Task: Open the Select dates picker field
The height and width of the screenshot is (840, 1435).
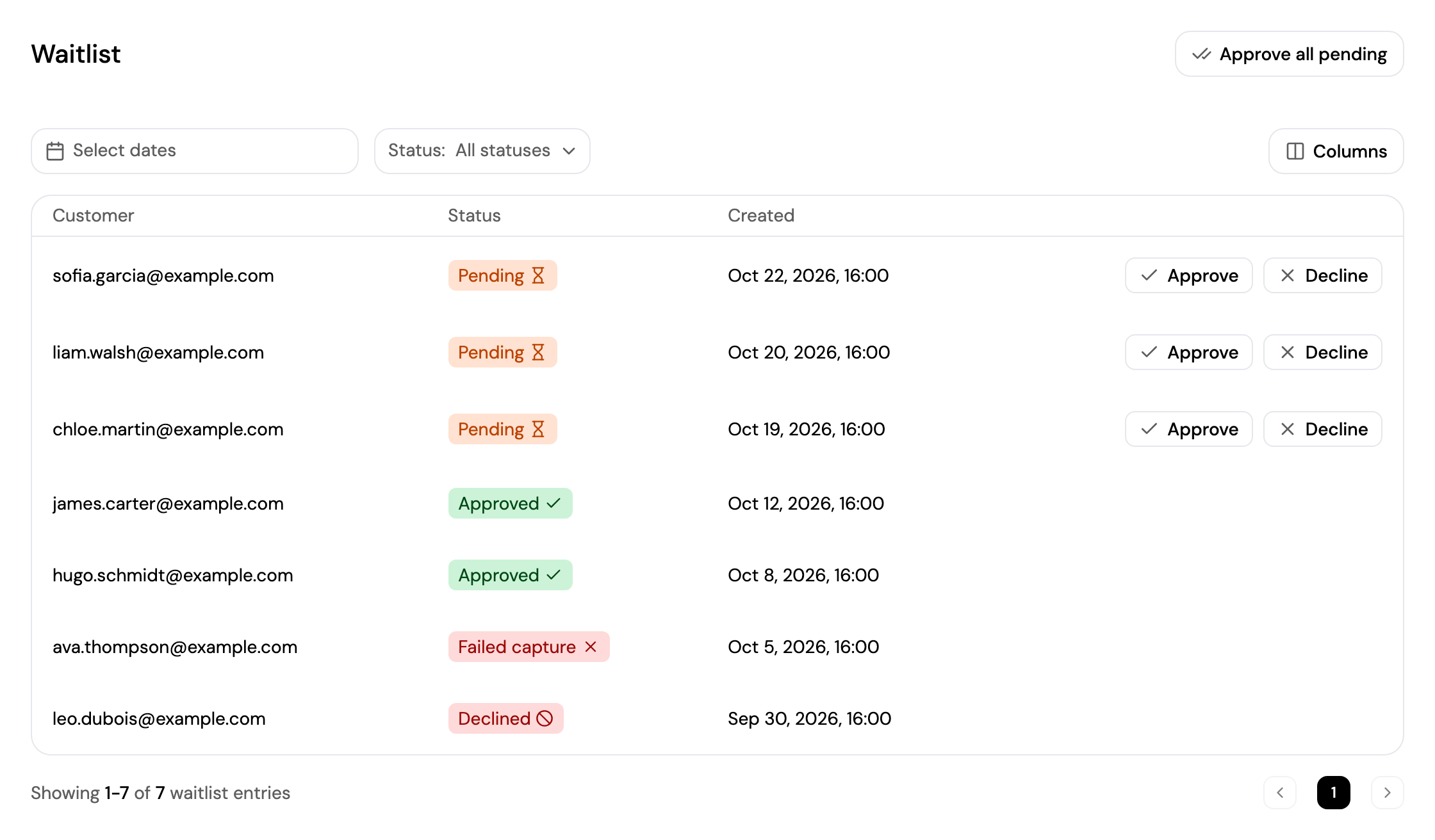Action: click(195, 151)
